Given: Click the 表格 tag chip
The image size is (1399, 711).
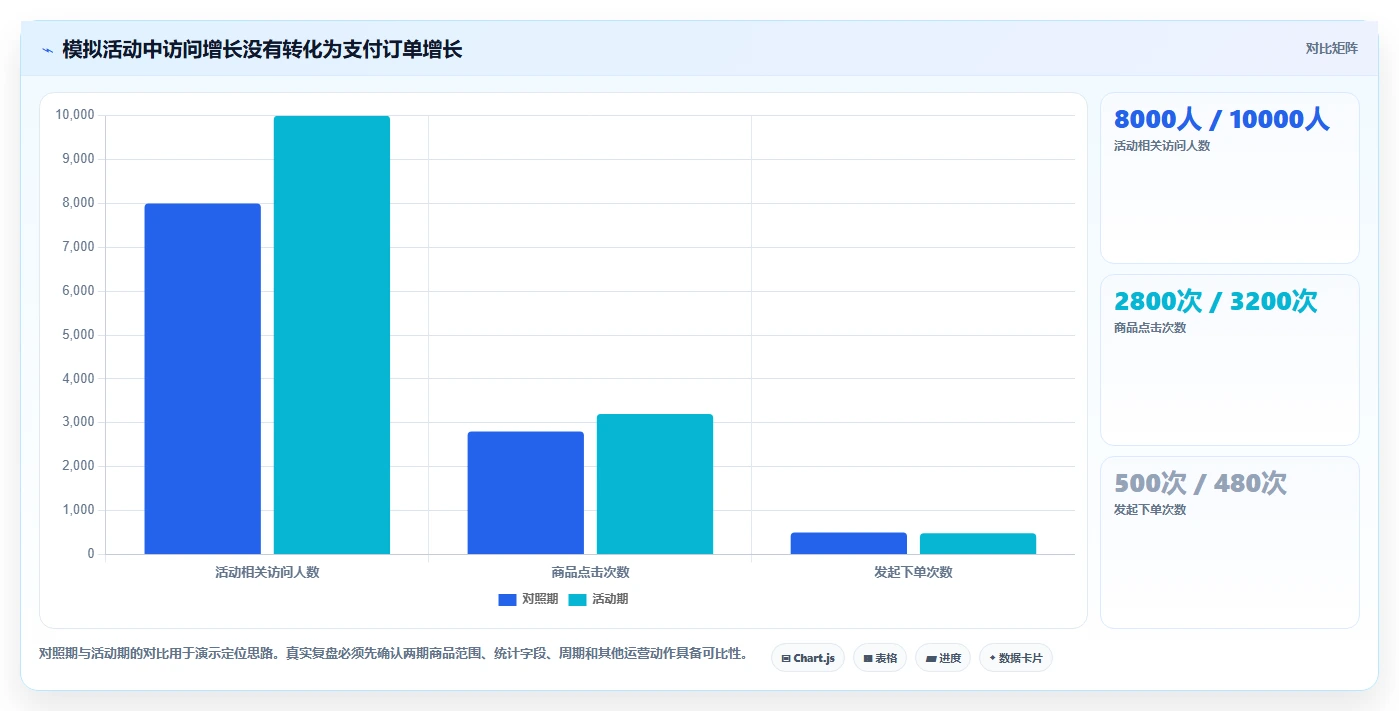Looking at the screenshot, I should [x=880, y=658].
